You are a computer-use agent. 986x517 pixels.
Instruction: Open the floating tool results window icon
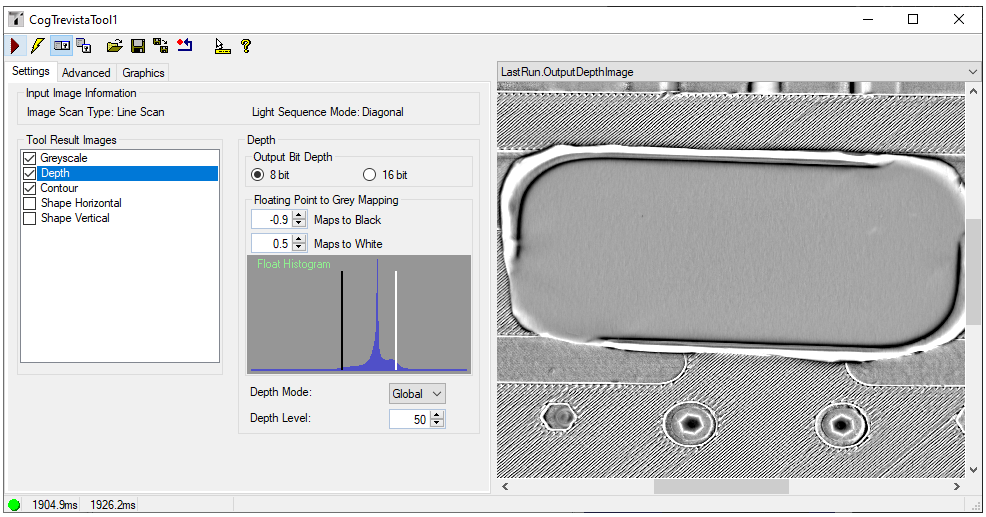coord(85,46)
